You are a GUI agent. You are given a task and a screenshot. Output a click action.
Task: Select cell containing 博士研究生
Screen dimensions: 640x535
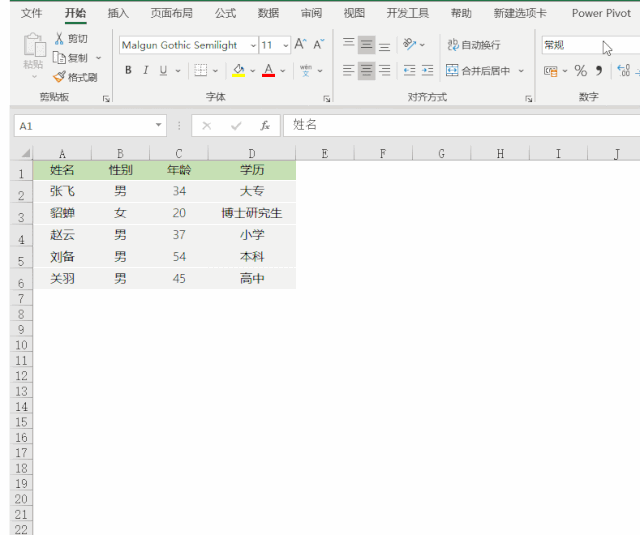[252, 213]
